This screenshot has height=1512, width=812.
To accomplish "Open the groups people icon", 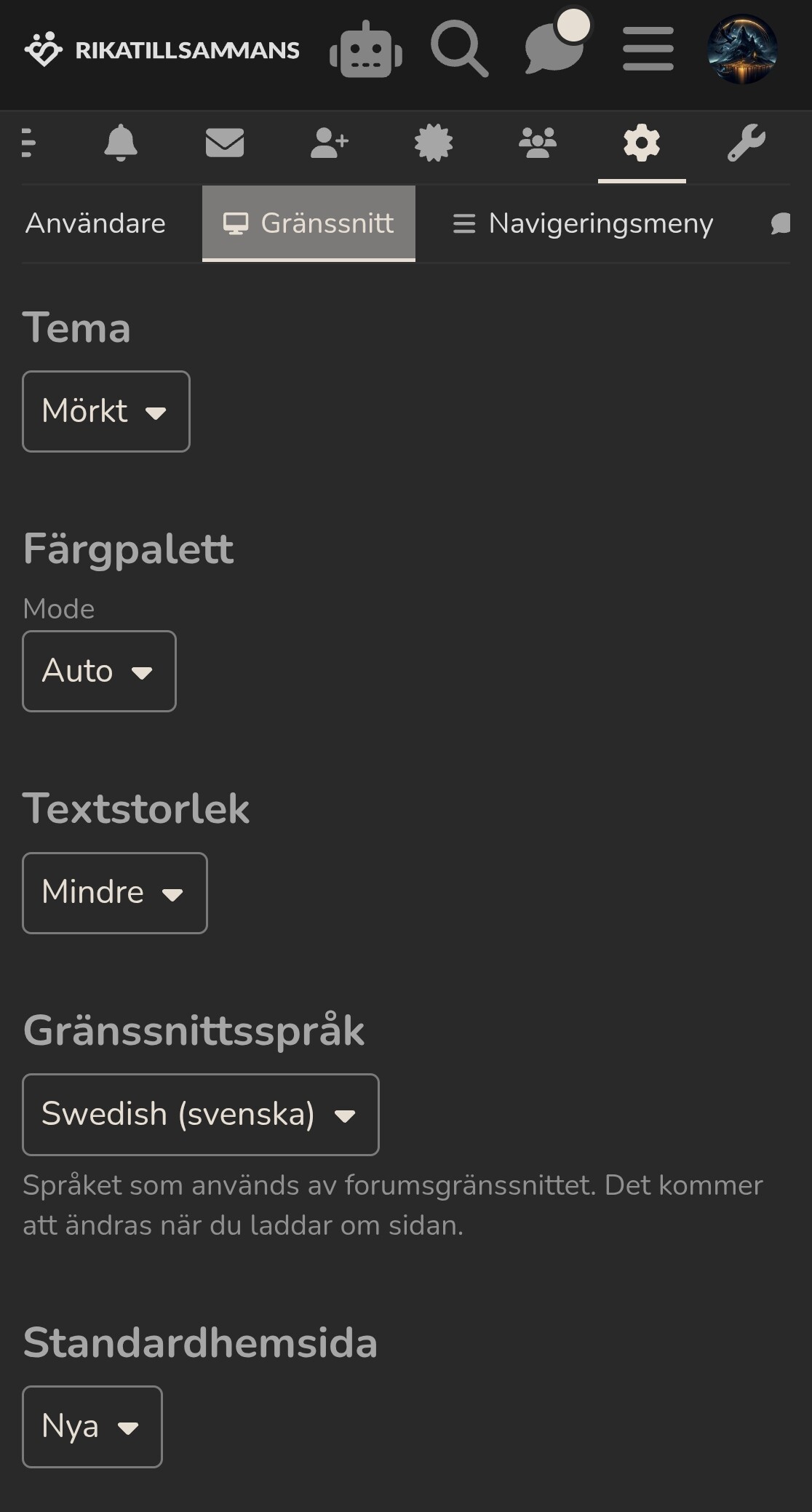I will [538, 143].
